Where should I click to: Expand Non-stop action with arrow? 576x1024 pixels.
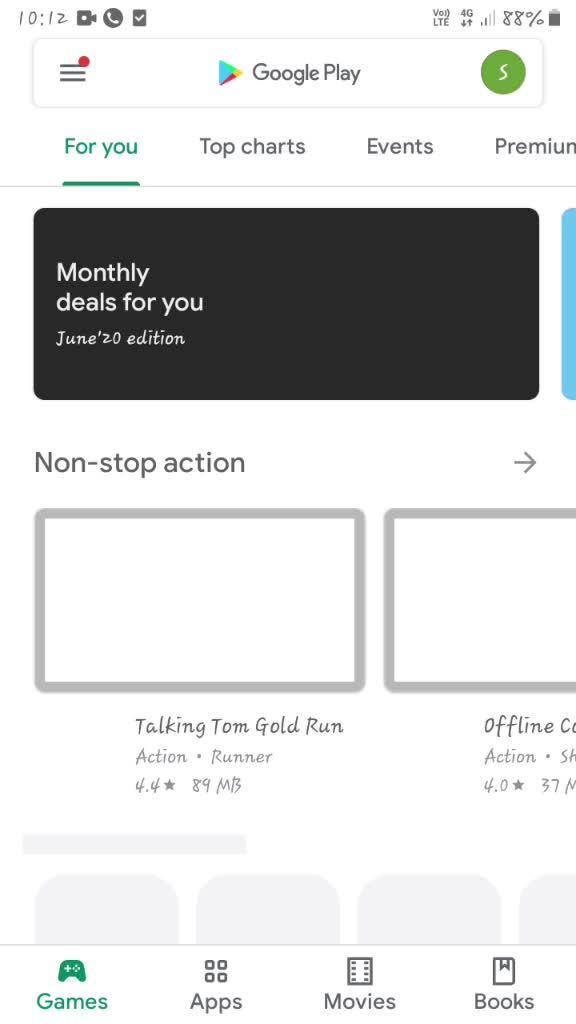point(524,463)
